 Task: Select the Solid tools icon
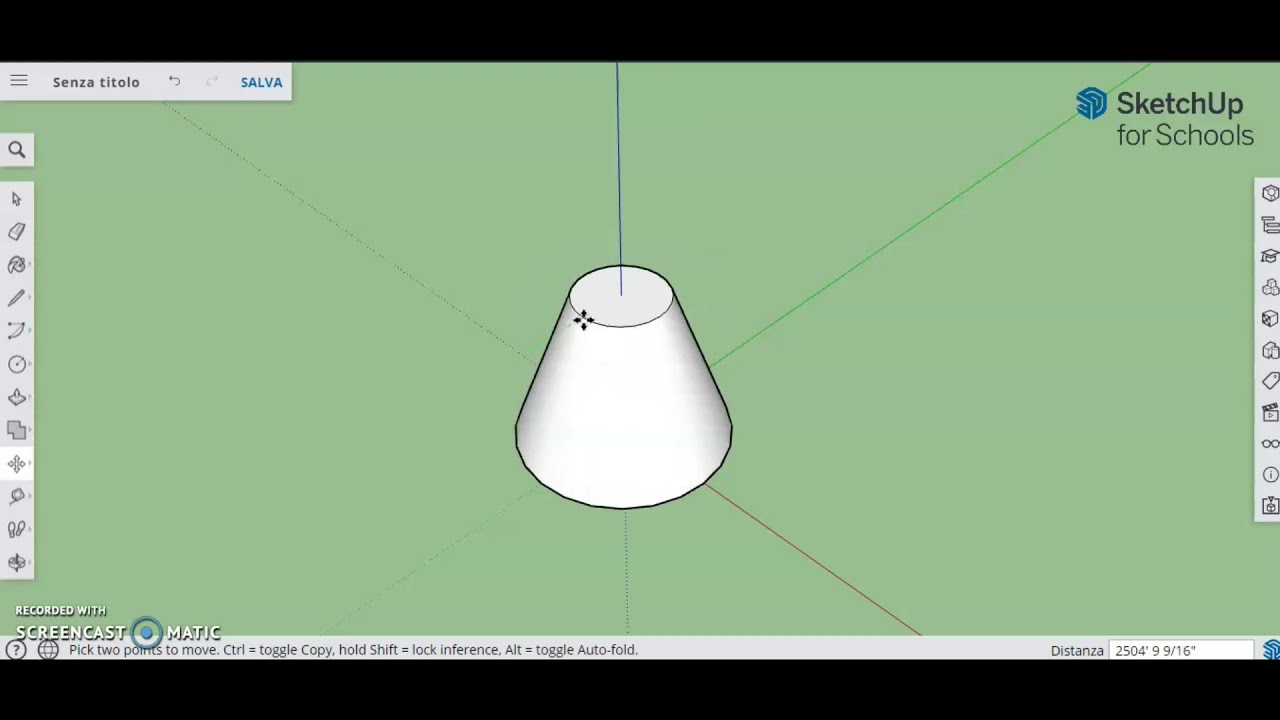(x=17, y=430)
